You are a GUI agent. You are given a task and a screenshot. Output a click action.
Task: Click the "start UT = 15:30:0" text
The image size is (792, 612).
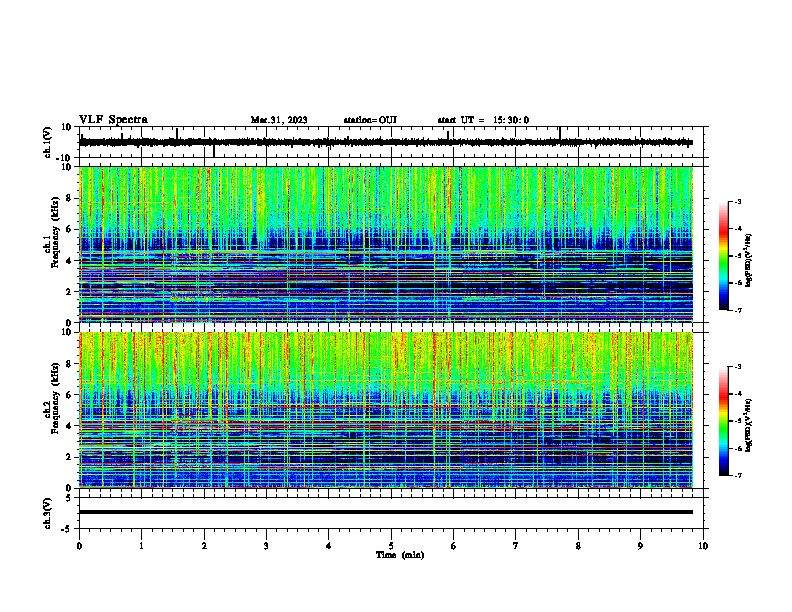coord(483,120)
